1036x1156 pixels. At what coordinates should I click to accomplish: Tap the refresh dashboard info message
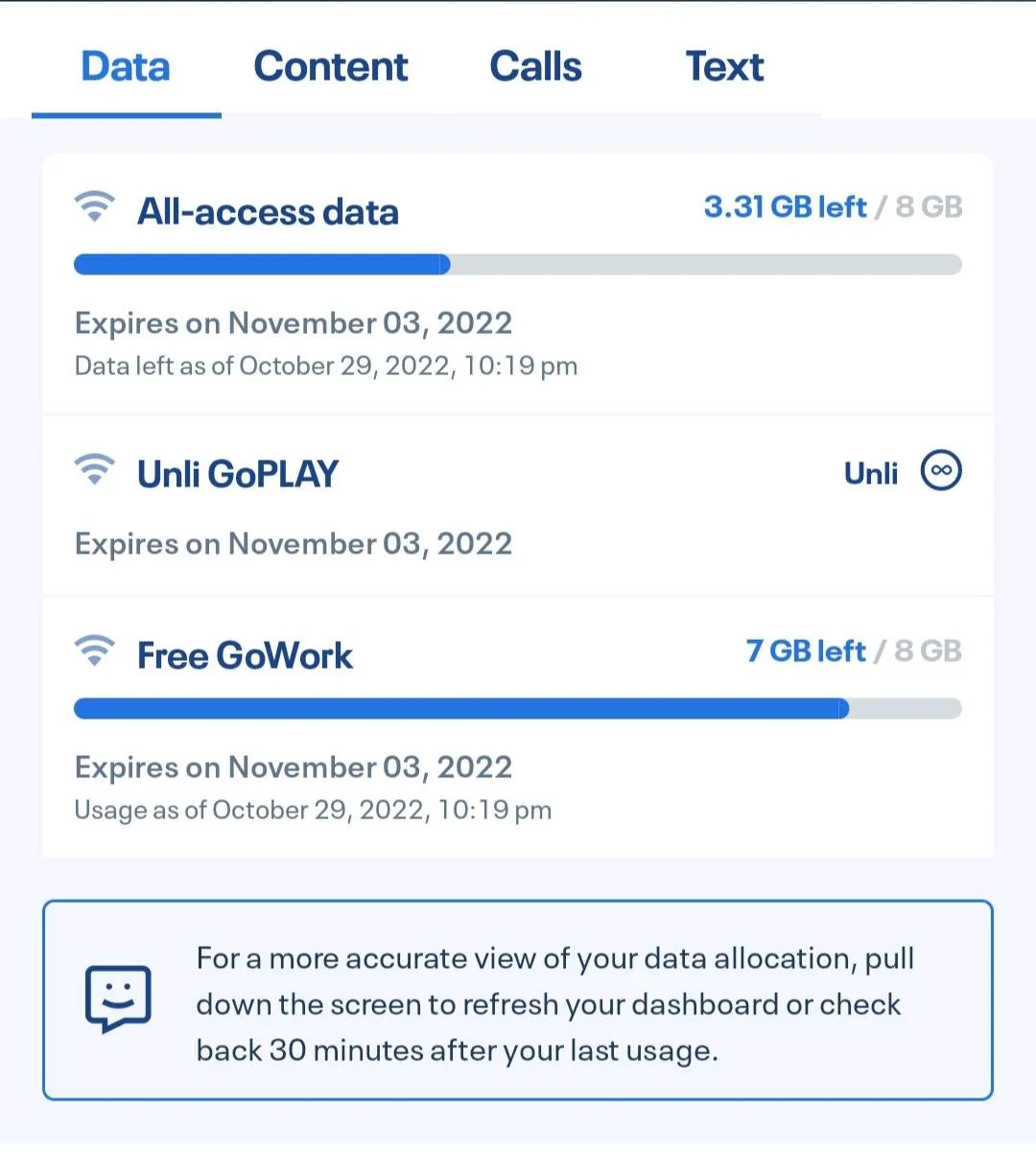[518, 1000]
